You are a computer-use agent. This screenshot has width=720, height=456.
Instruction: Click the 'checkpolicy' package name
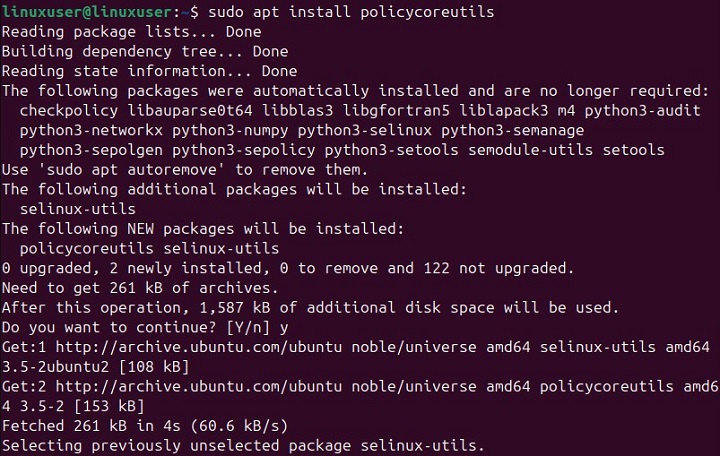click(69, 110)
